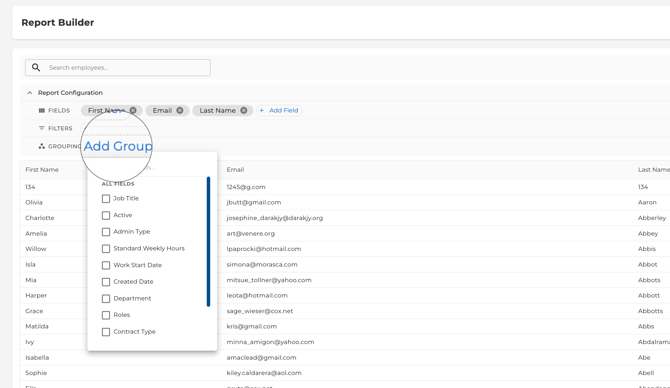
Task: Click the first name Matilda
Action: [x=37, y=326]
